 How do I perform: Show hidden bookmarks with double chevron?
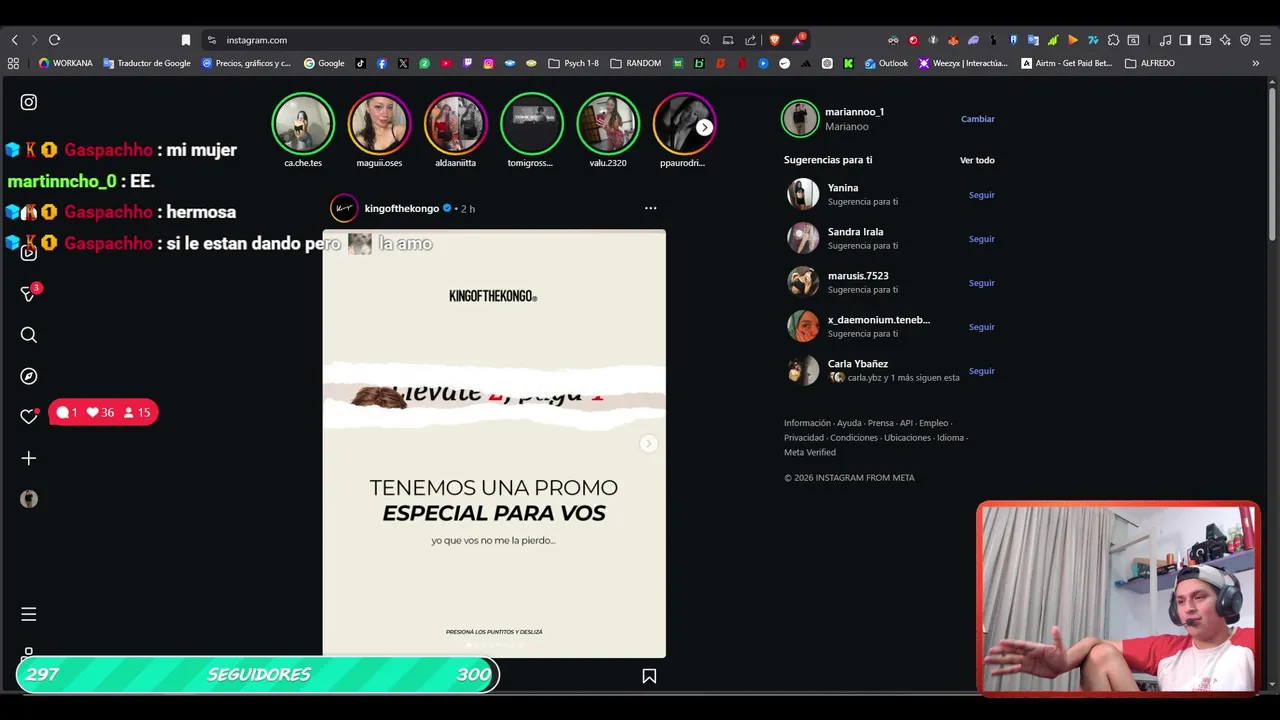pos(1256,63)
